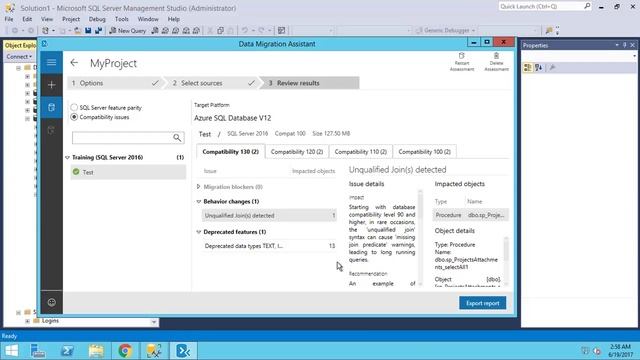The width and height of the screenshot is (640, 360).
Task: Click the Save icon in SSMS toolbar
Action: pyautogui.click(x=88, y=31)
